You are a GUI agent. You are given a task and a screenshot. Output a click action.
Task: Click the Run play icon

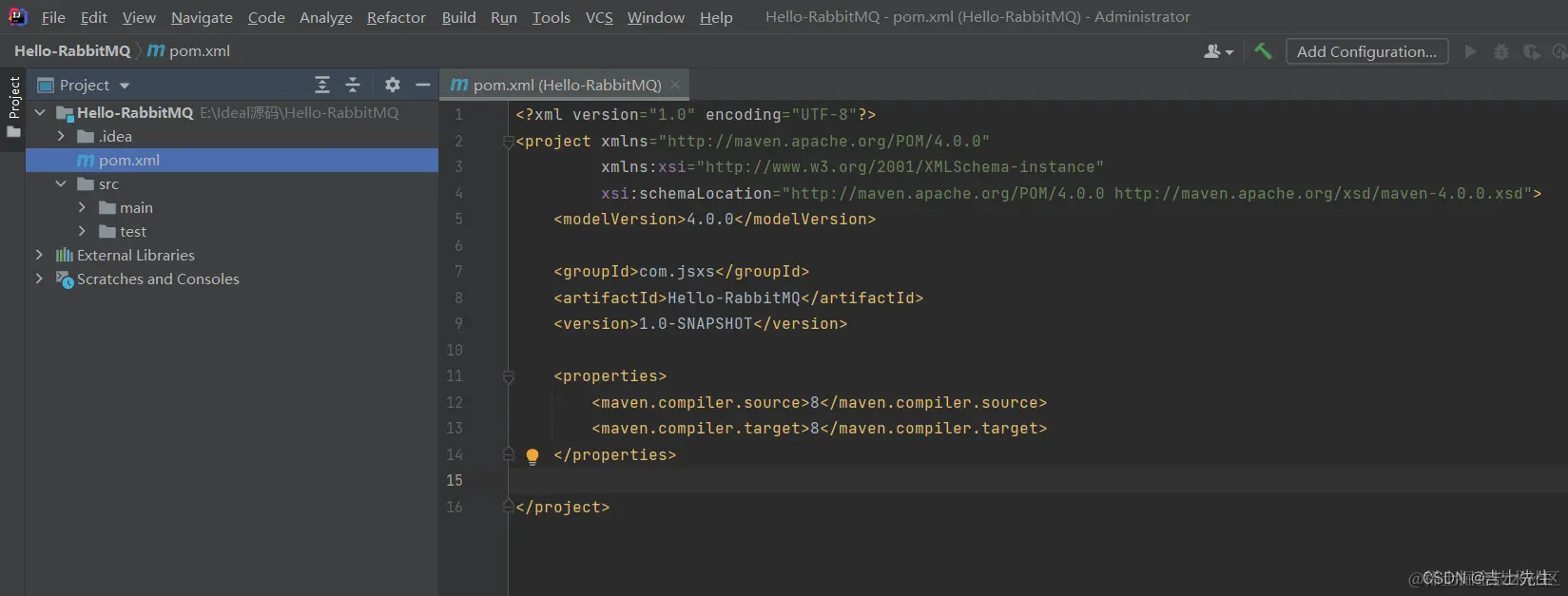click(x=1471, y=51)
